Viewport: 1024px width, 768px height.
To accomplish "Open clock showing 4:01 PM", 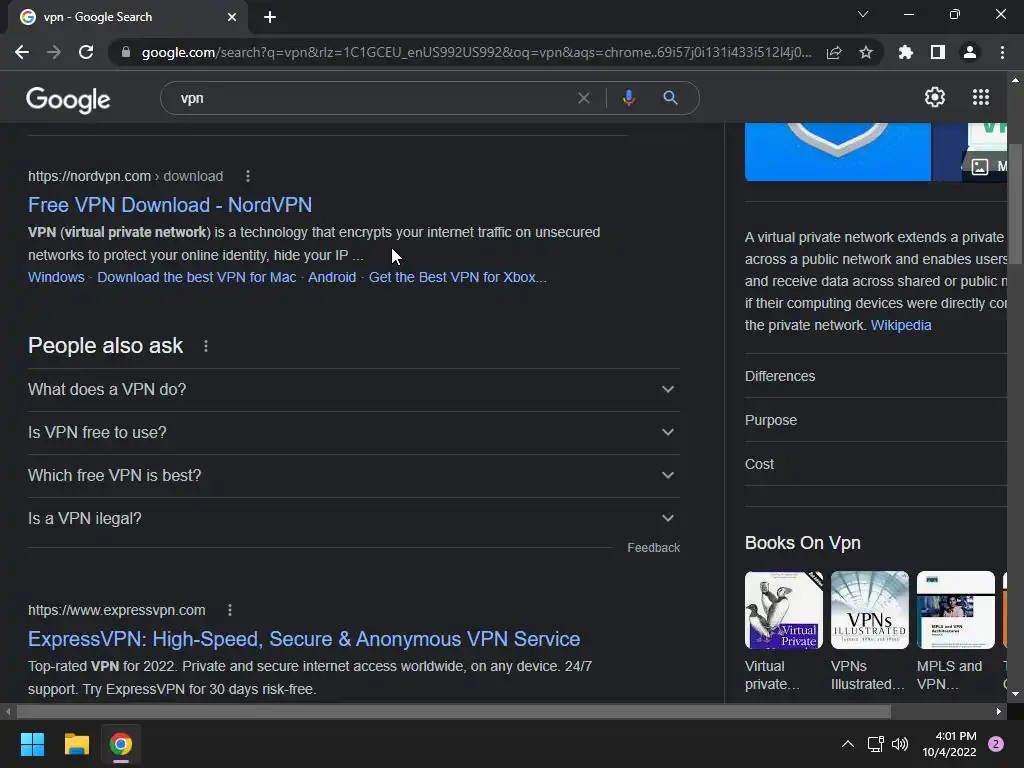I will [x=949, y=744].
